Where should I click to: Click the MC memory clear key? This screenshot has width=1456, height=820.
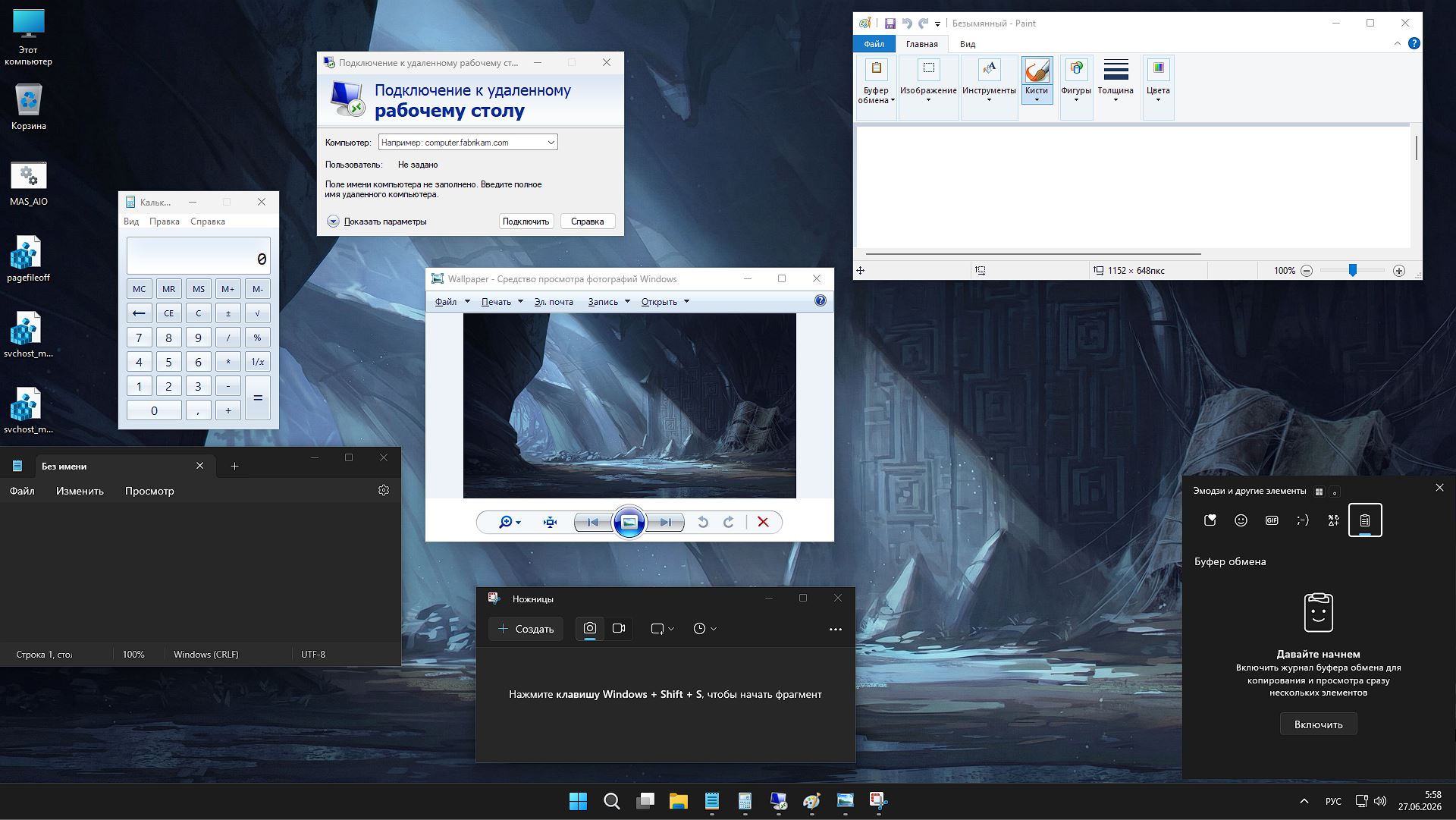pos(140,289)
